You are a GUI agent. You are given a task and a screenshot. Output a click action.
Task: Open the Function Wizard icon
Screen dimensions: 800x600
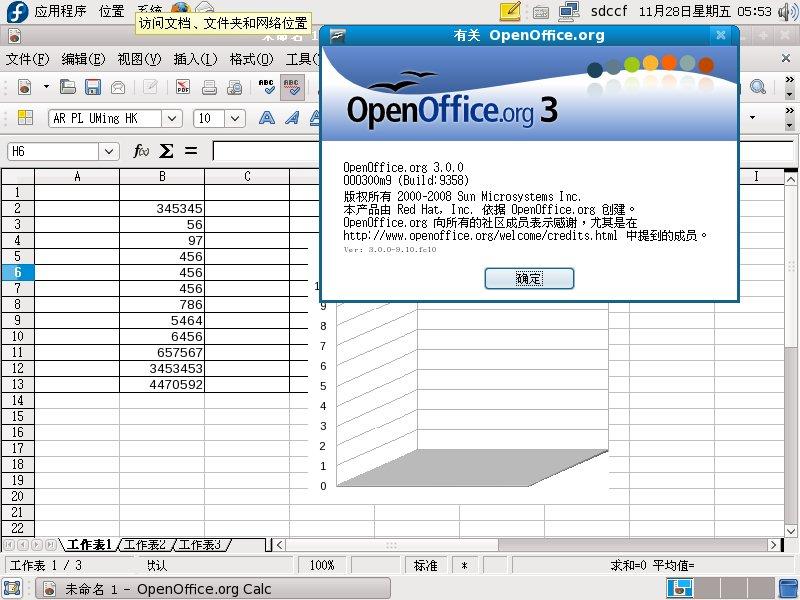point(140,151)
